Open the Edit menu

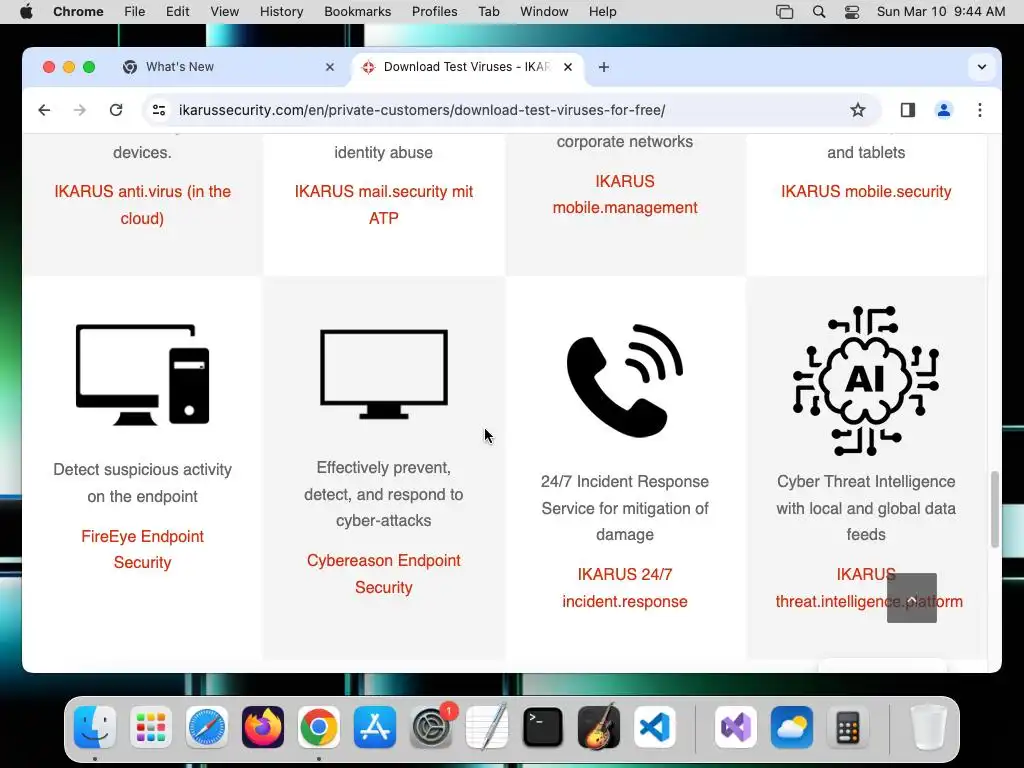click(x=177, y=11)
